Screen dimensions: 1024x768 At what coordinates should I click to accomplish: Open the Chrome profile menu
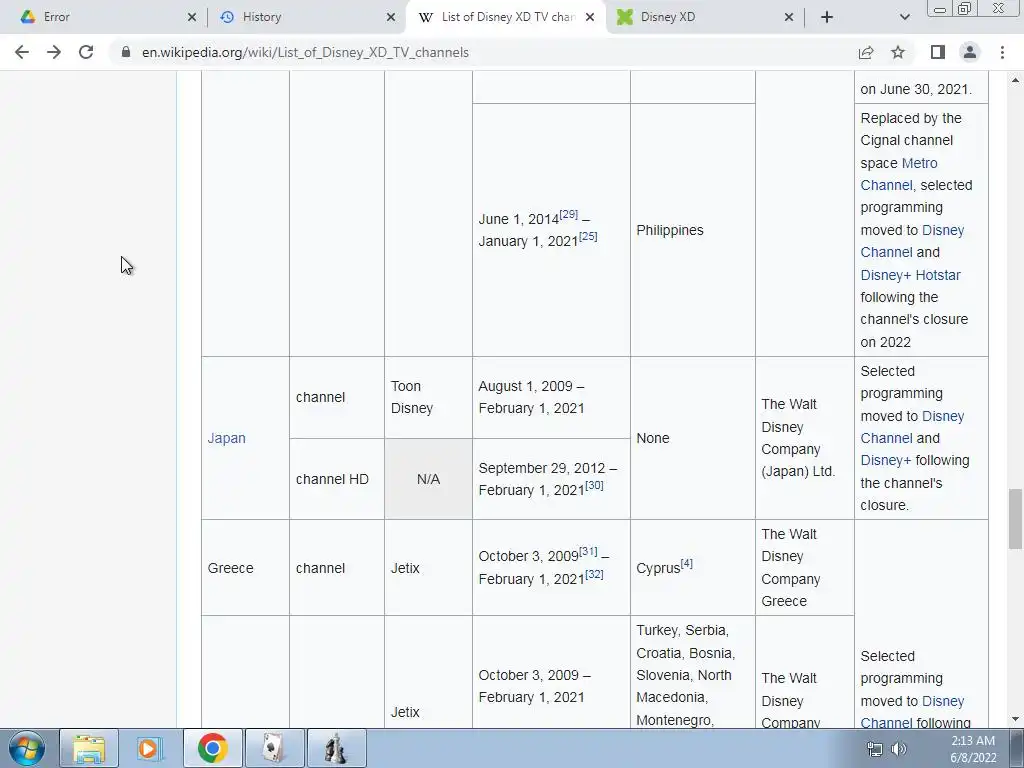click(970, 52)
